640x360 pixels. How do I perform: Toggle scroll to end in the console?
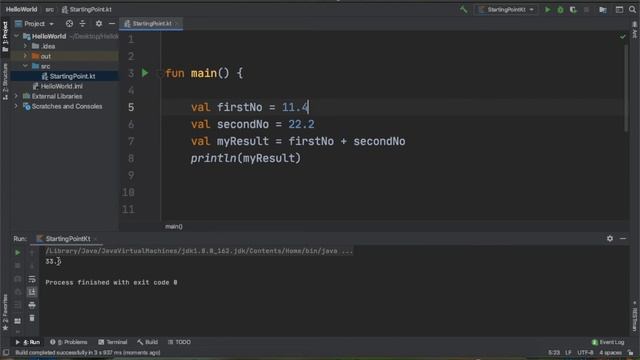click(x=32, y=292)
